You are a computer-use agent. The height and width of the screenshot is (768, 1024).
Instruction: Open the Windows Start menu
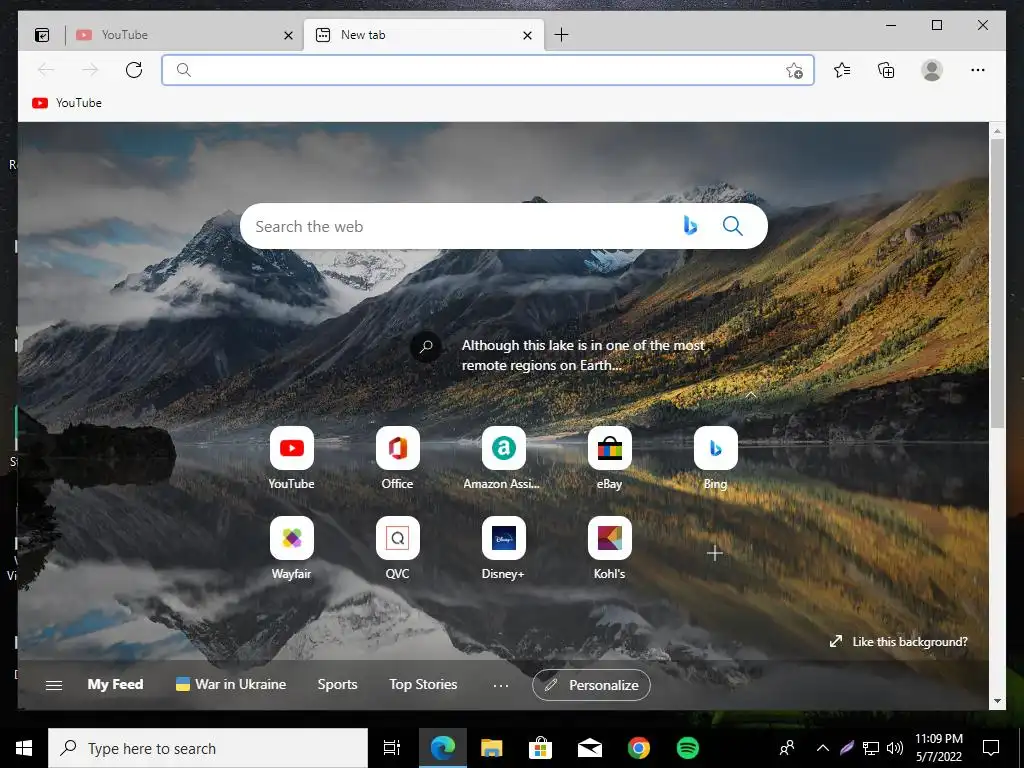point(24,748)
